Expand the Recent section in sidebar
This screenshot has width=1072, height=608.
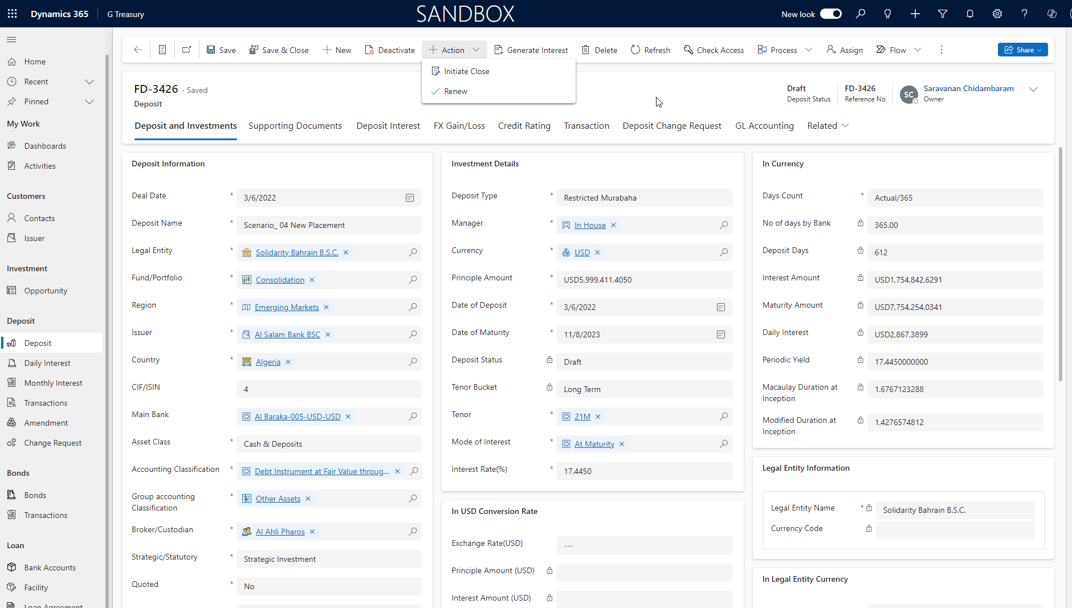point(89,82)
